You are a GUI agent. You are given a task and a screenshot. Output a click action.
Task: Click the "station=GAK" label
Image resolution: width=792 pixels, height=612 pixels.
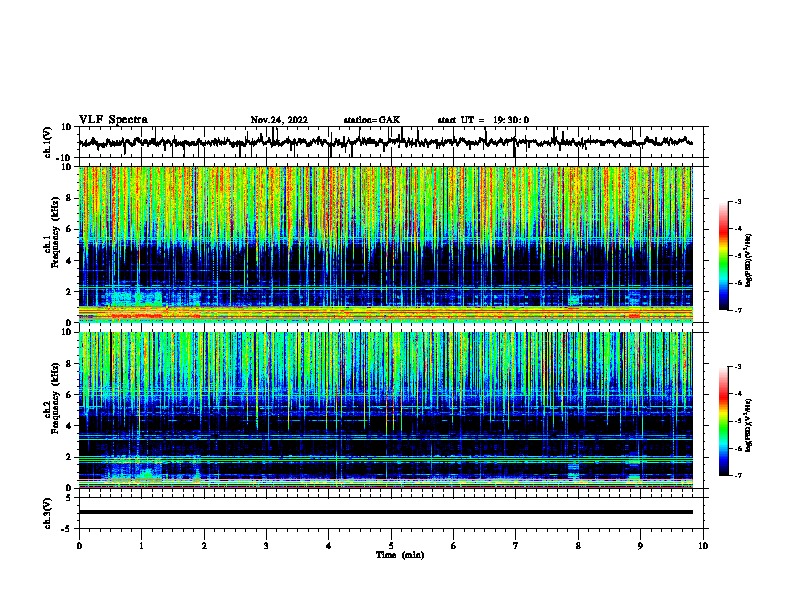372,120
